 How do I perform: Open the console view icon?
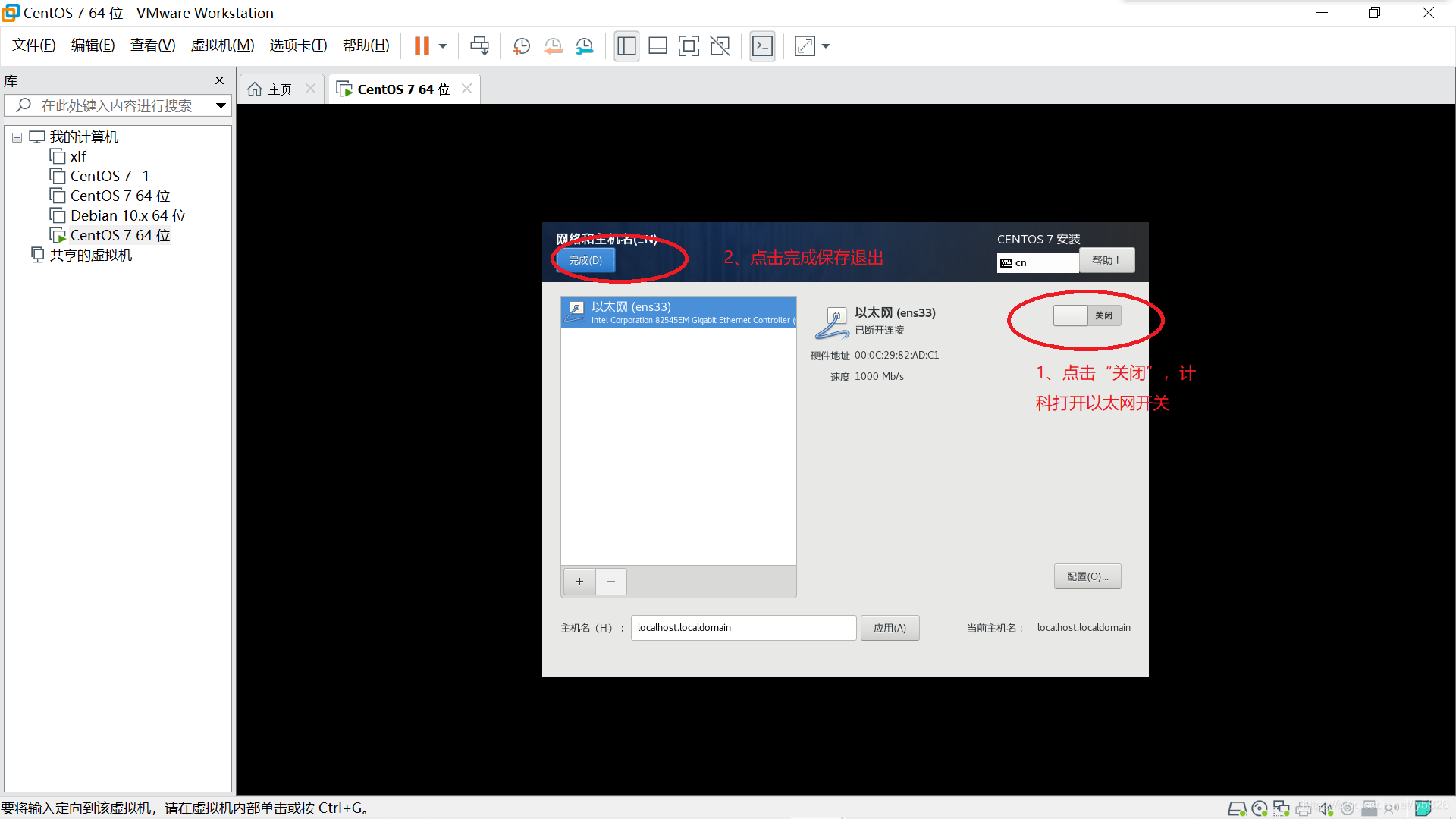762,46
